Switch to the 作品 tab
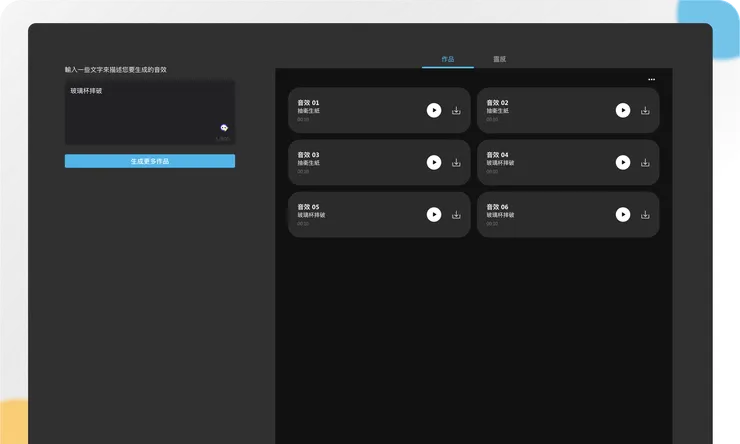The width and height of the screenshot is (740, 444). pos(447,59)
